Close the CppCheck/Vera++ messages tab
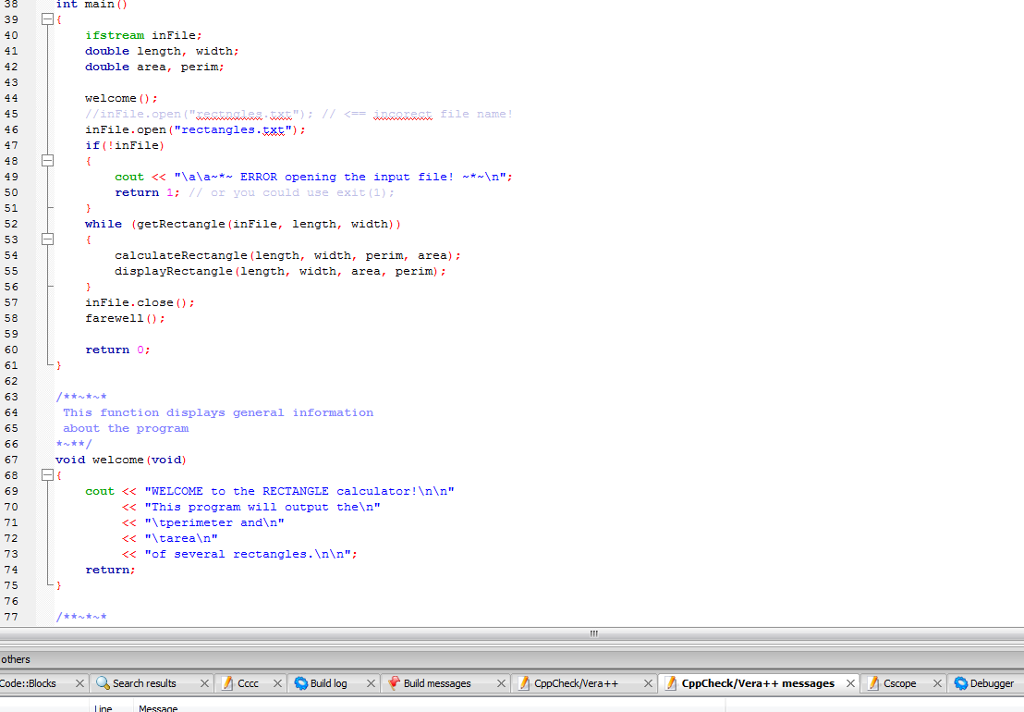This screenshot has width=1024, height=712. (x=850, y=683)
